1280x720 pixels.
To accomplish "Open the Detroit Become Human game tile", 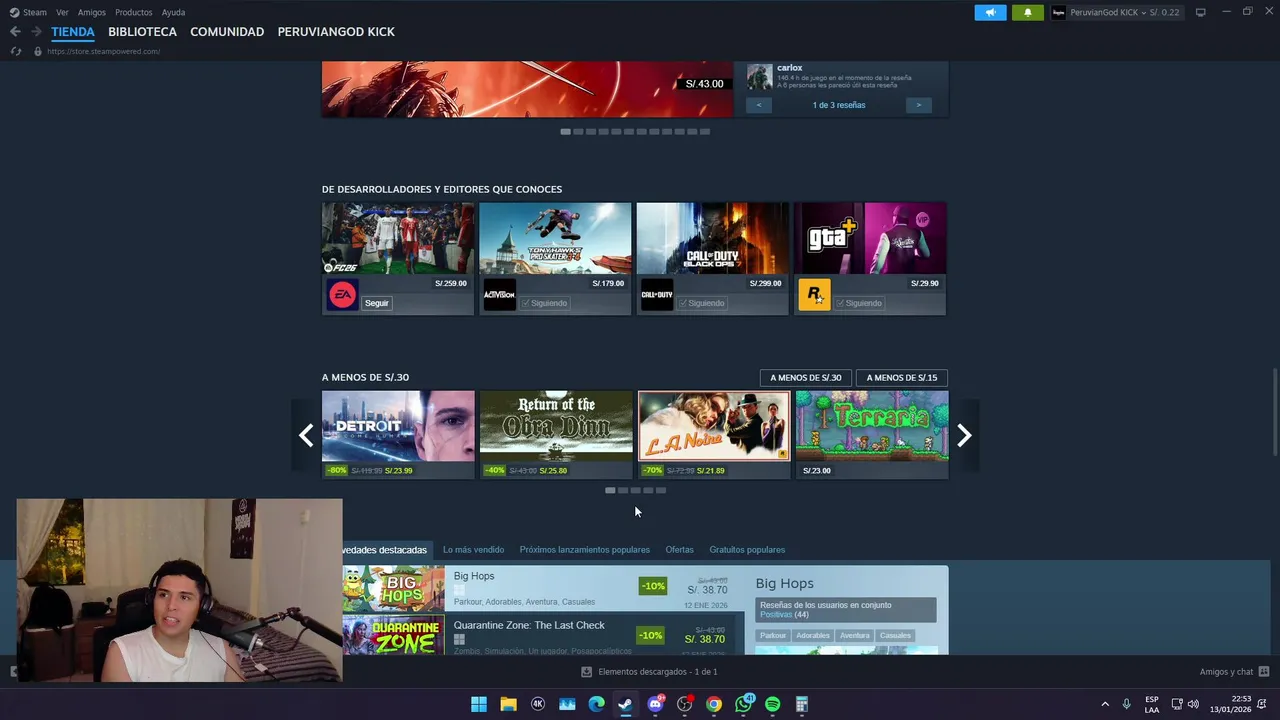I will [x=398, y=434].
